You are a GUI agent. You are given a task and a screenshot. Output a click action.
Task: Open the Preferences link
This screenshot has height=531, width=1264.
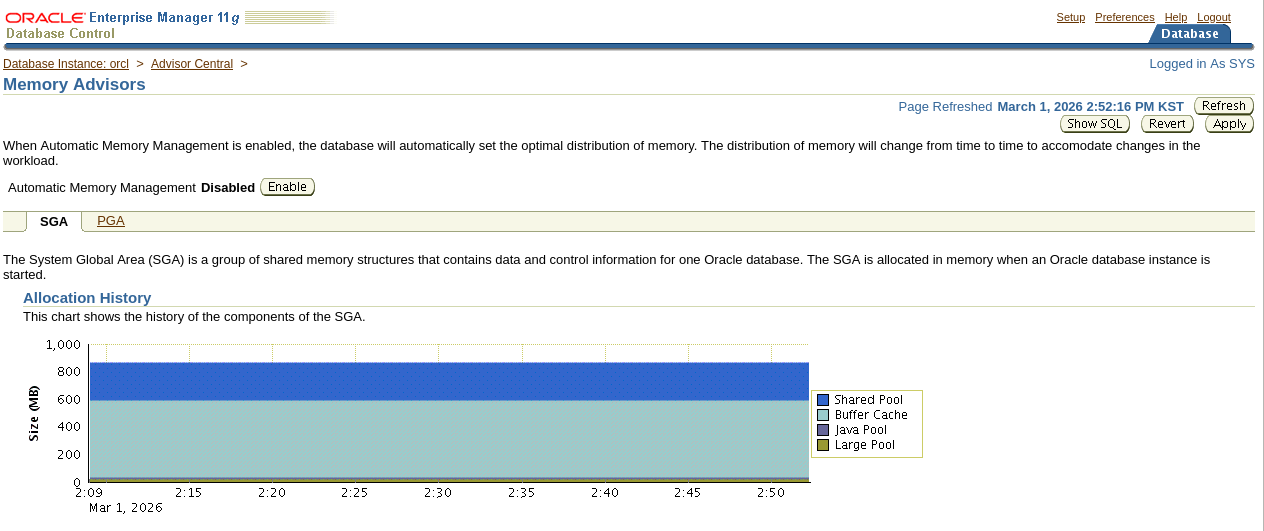coord(1124,18)
